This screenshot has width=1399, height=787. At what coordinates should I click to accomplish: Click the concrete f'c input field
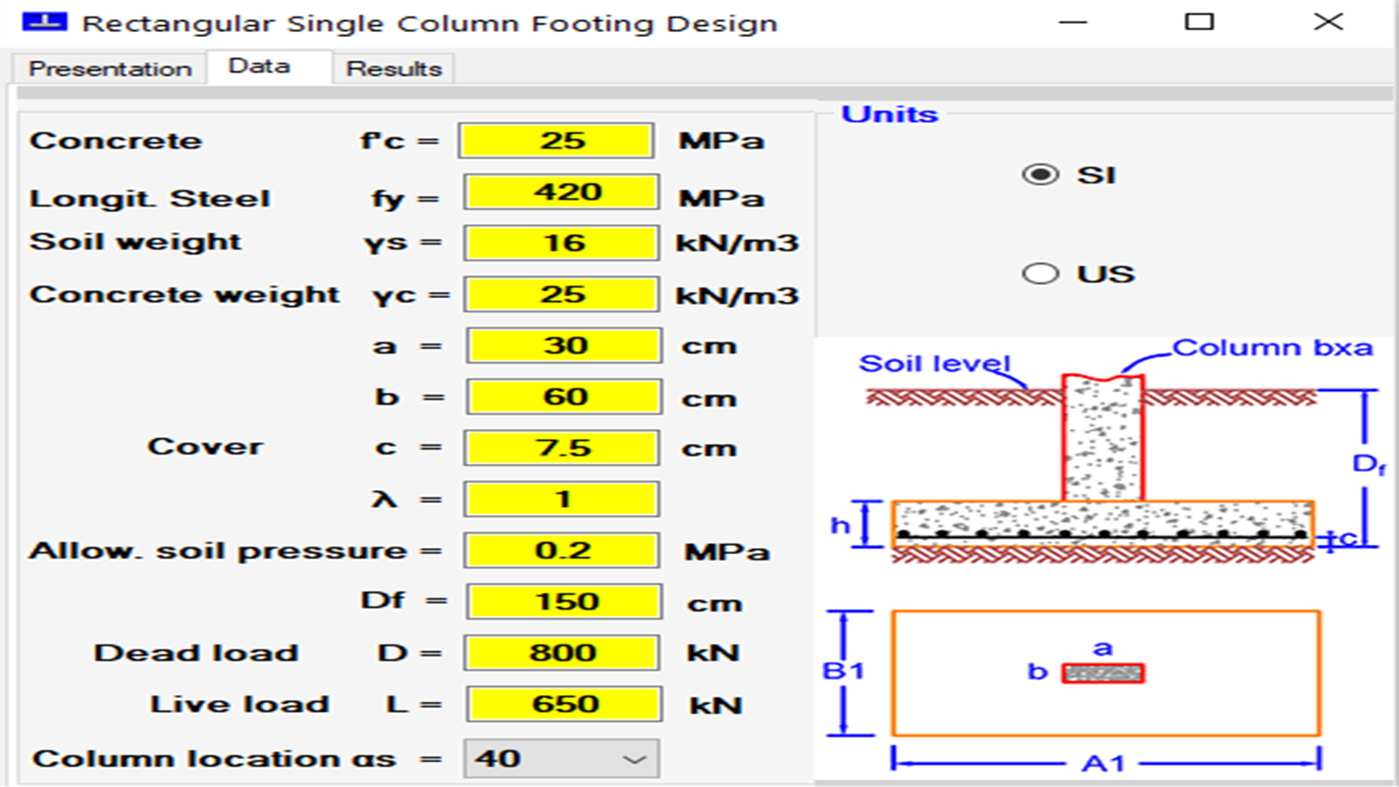click(x=557, y=140)
